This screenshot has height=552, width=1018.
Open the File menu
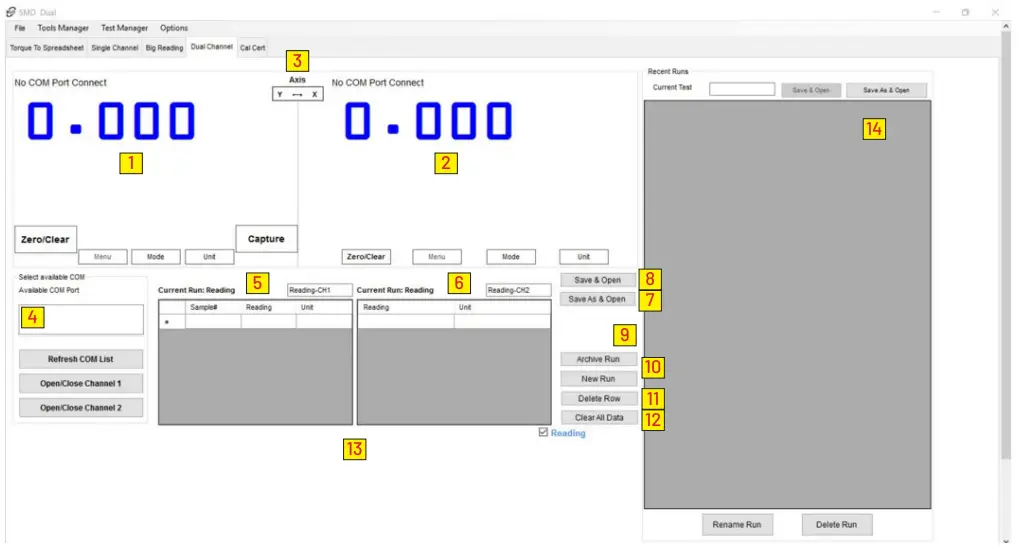tap(20, 28)
